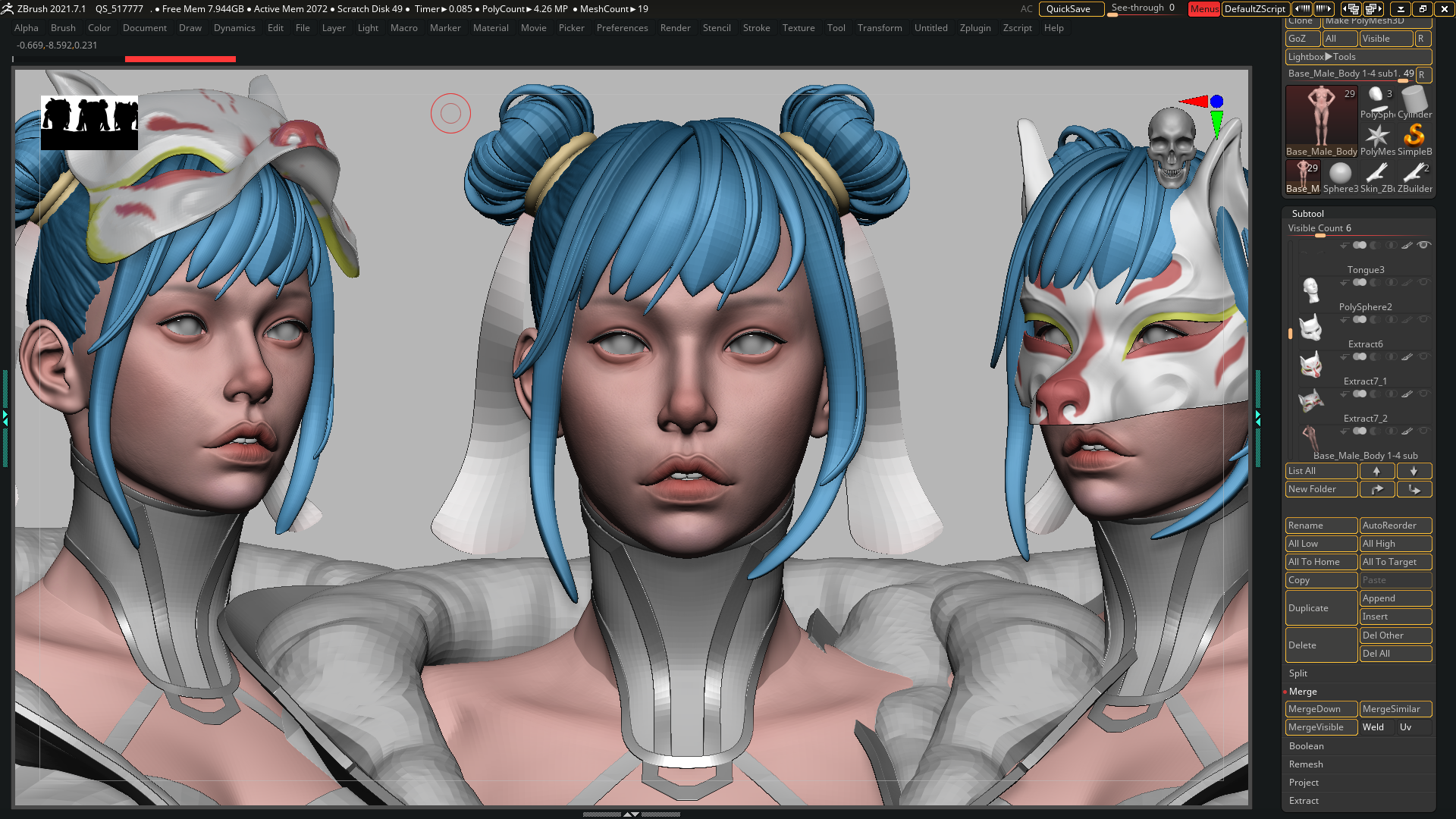Toggle polypaint brush icon on Extract7_1
Image resolution: width=1456 pixels, height=819 pixels.
[1407, 356]
